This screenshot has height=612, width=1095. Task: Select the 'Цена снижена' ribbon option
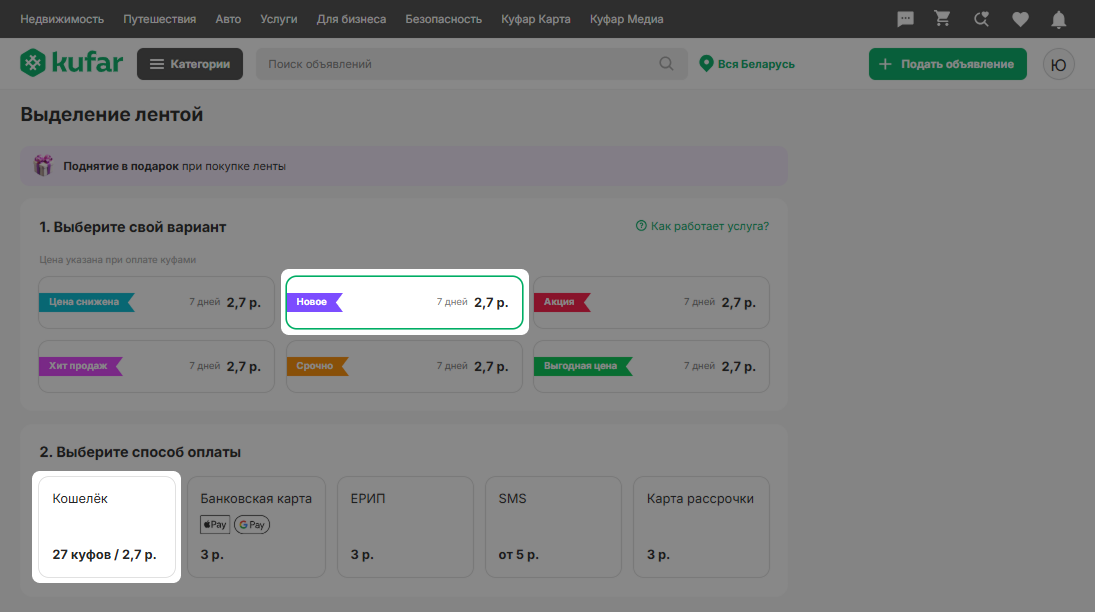156,303
